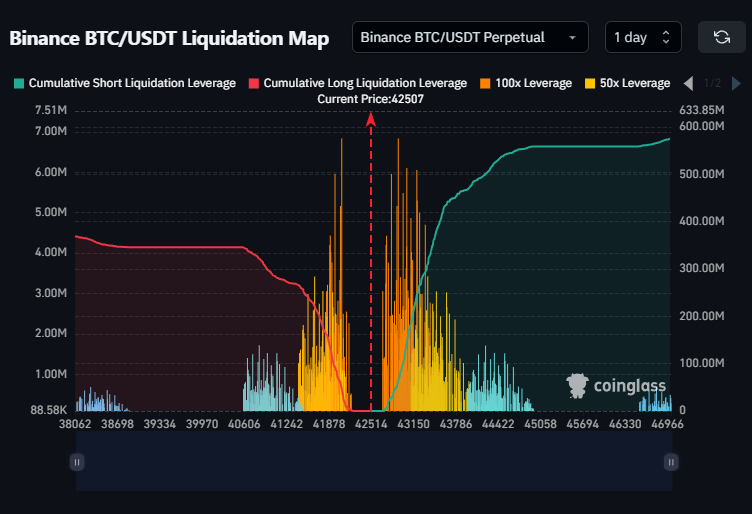Toggle the 50x Leverage legend item
752x514 pixels.
click(x=627, y=83)
